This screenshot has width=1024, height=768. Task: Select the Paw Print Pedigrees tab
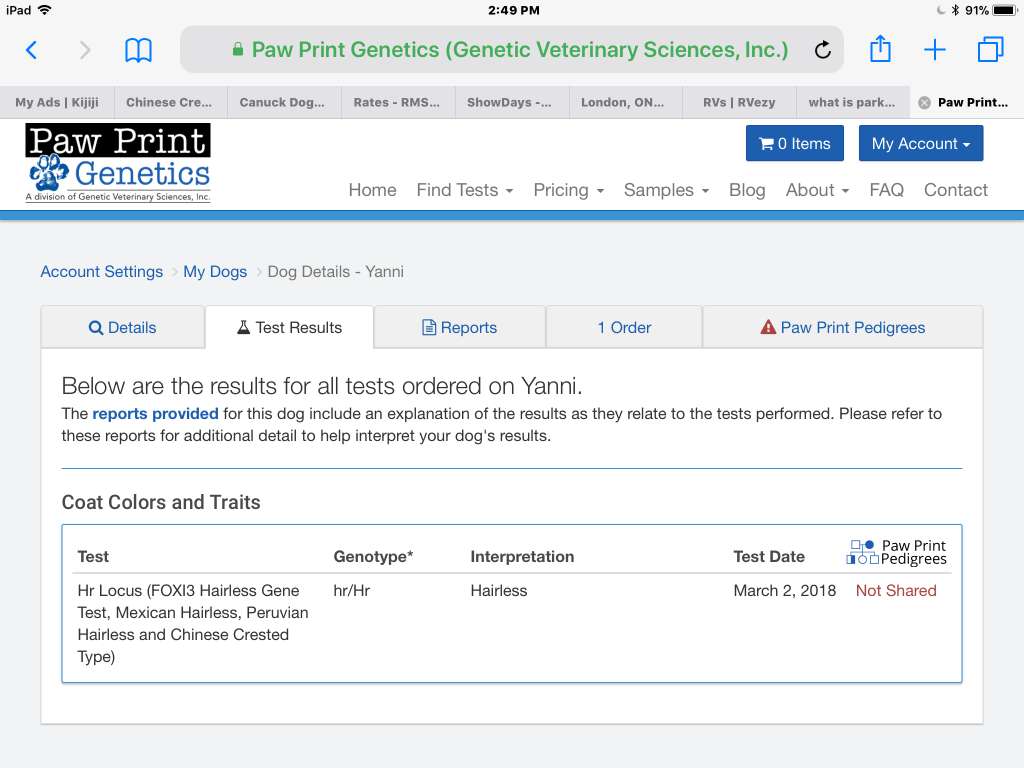pos(842,328)
